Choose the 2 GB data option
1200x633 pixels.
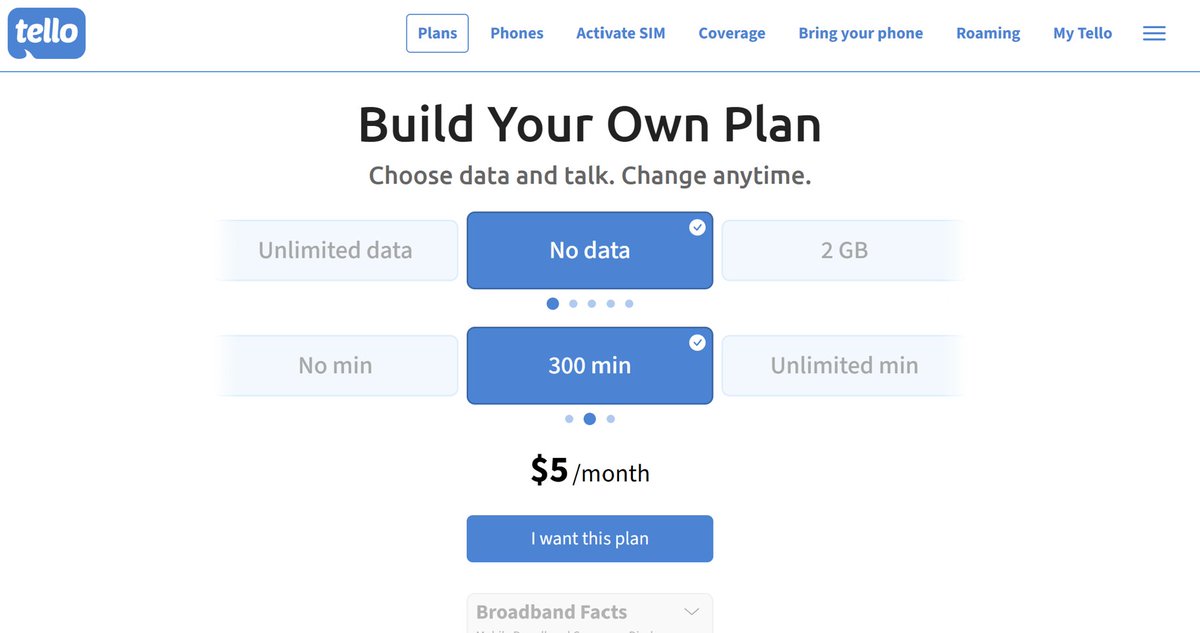coord(843,250)
